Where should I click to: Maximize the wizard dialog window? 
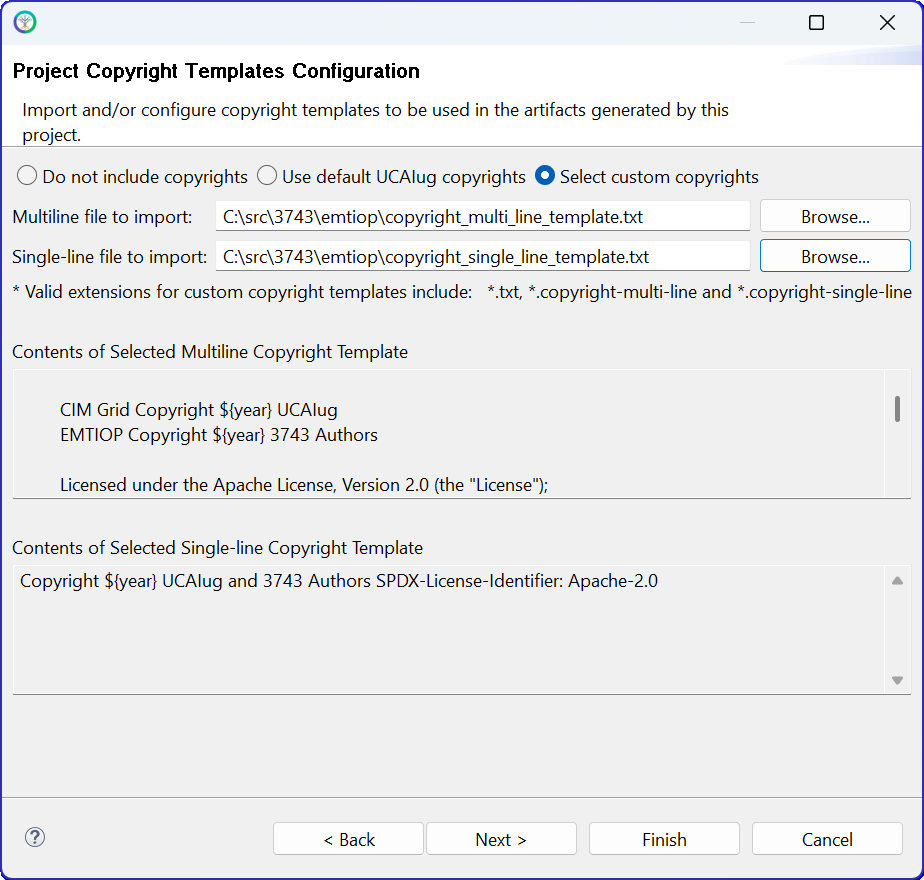point(816,23)
